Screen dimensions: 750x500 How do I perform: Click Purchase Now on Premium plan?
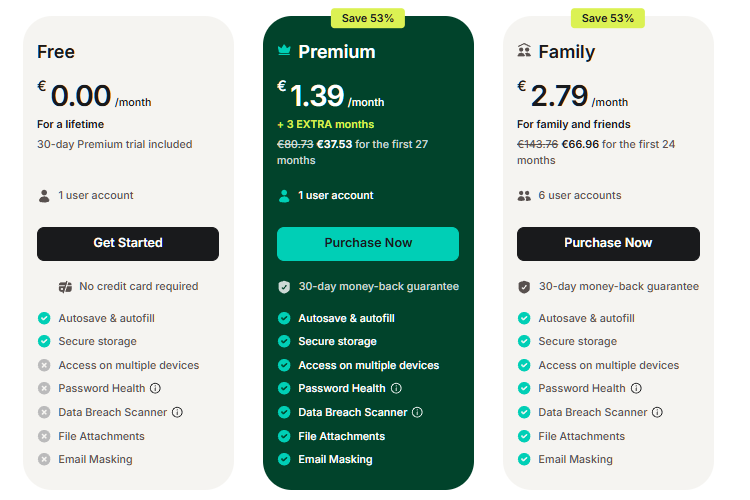point(368,244)
